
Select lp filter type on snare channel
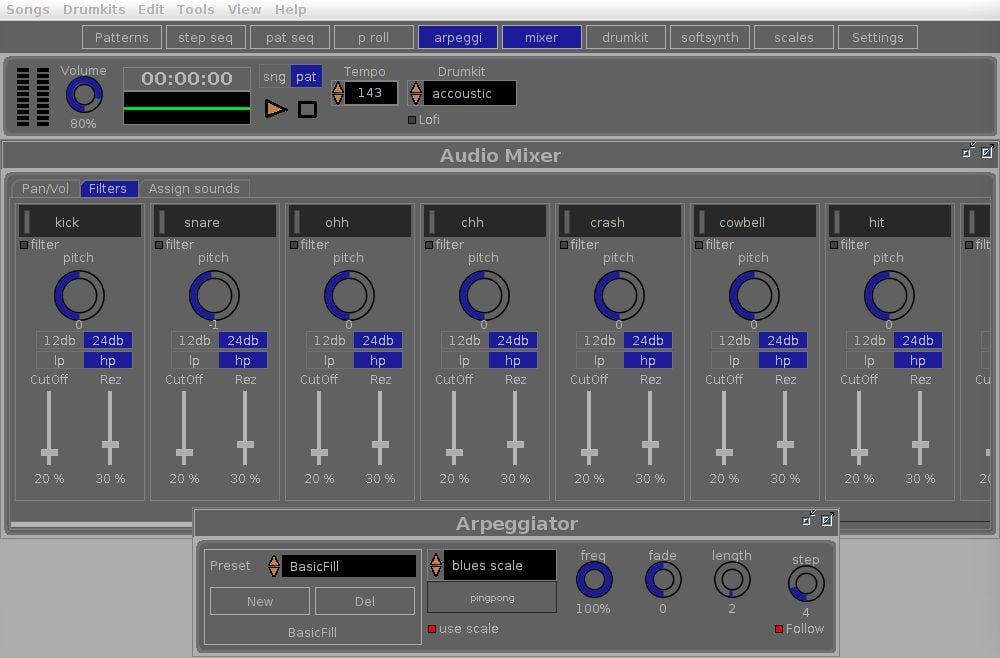pyautogui.click(x=195, y=361)
